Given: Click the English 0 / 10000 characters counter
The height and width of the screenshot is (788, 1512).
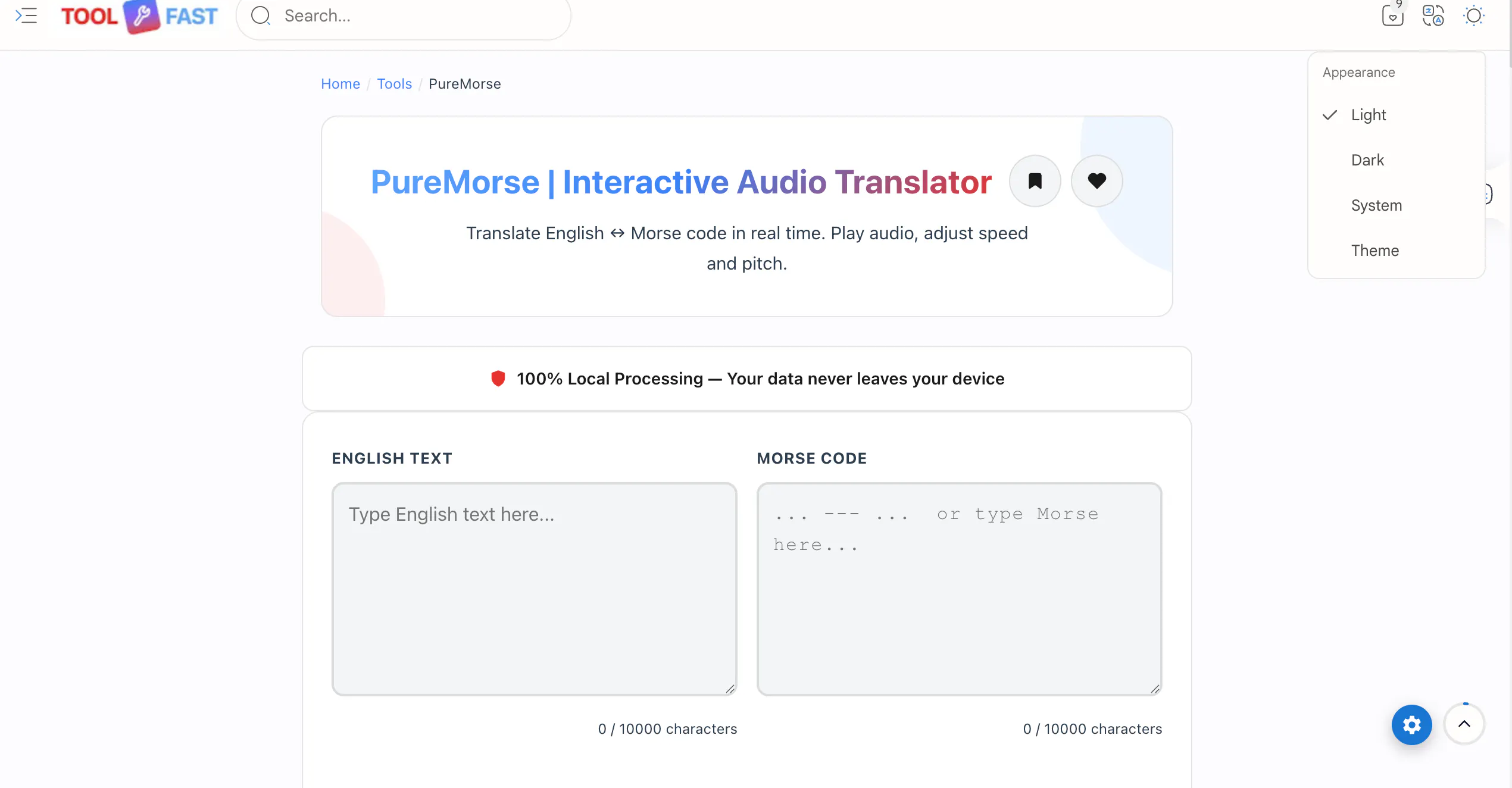Looking at the screenshot, I should point(667,729).
